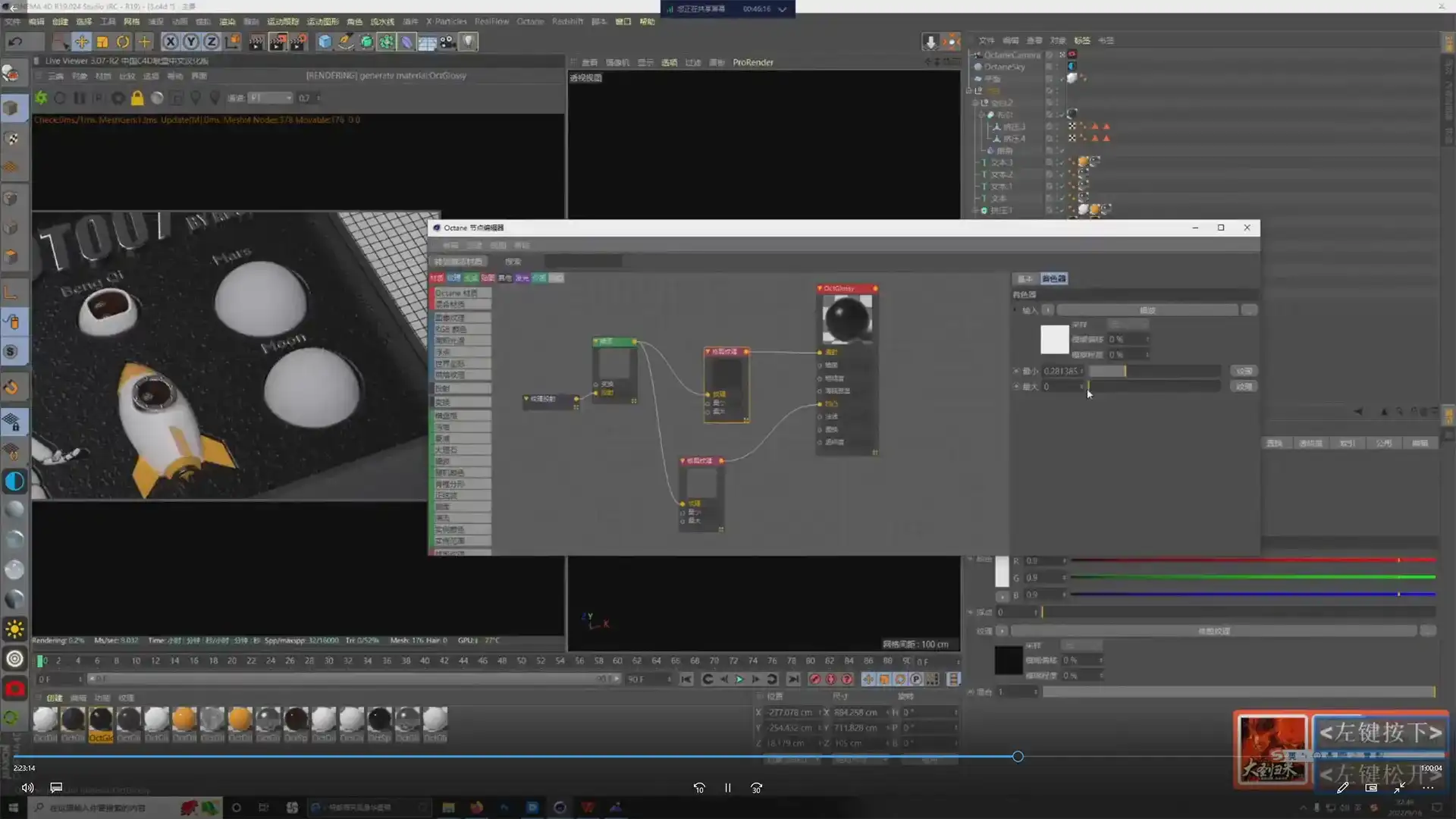Click the 最小 value slider bar
The width and height of the screenshot is (1456, 819).
(x=1153, y=371)
